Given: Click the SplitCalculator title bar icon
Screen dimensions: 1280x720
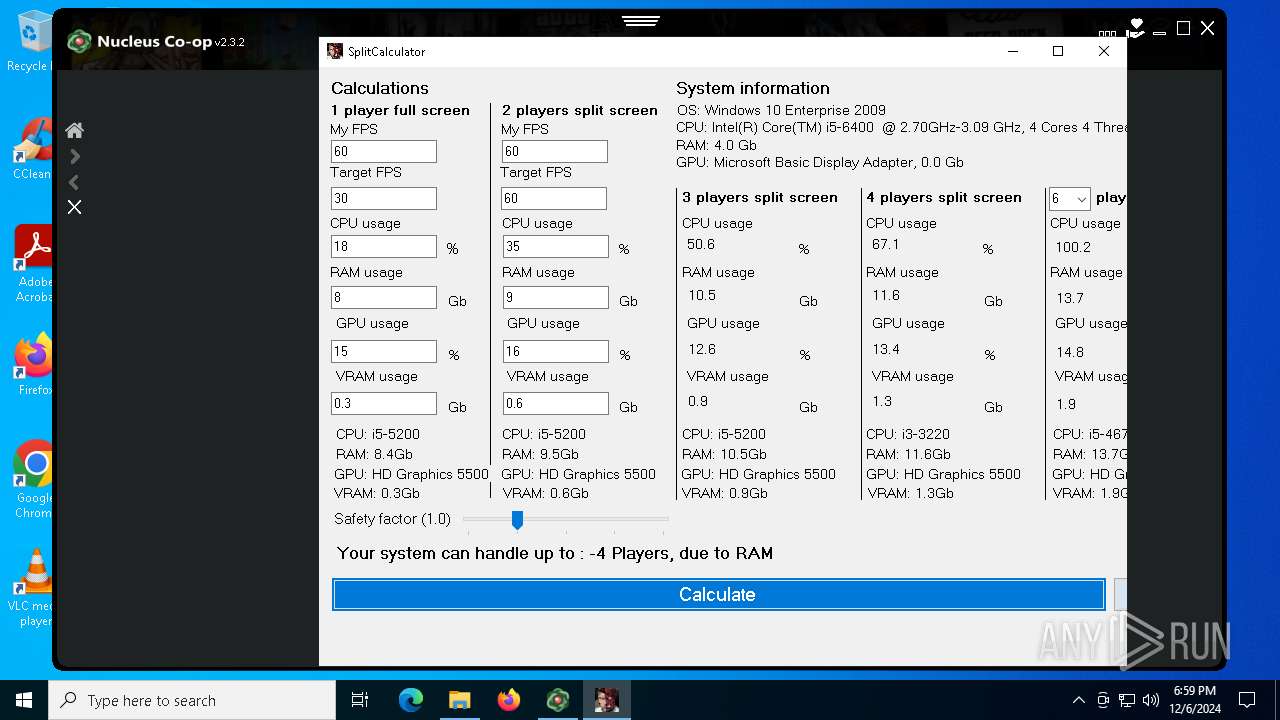Looking at the screenshot, I should pos(335,51).
